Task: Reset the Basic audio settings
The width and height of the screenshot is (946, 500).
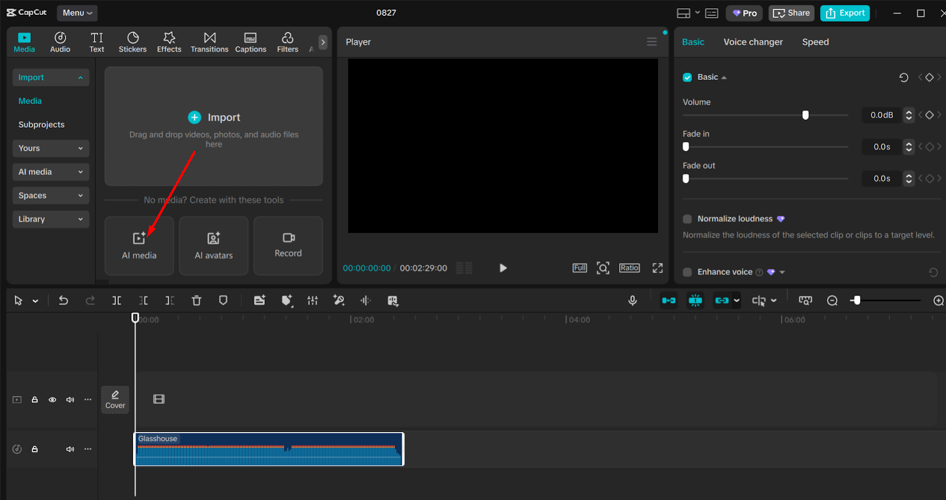Action: [903, 77]
